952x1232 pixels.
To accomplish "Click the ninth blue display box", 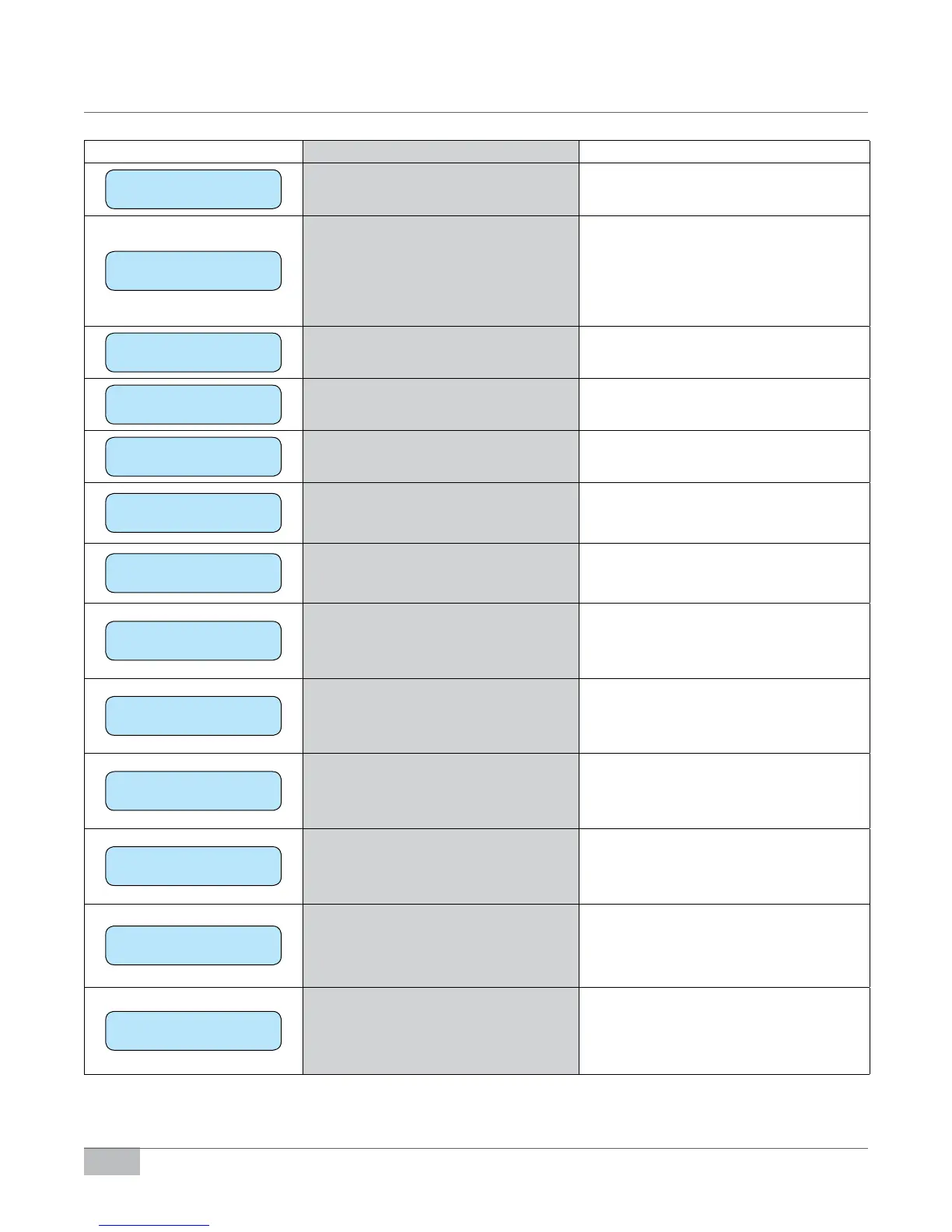I will (193, 716).
